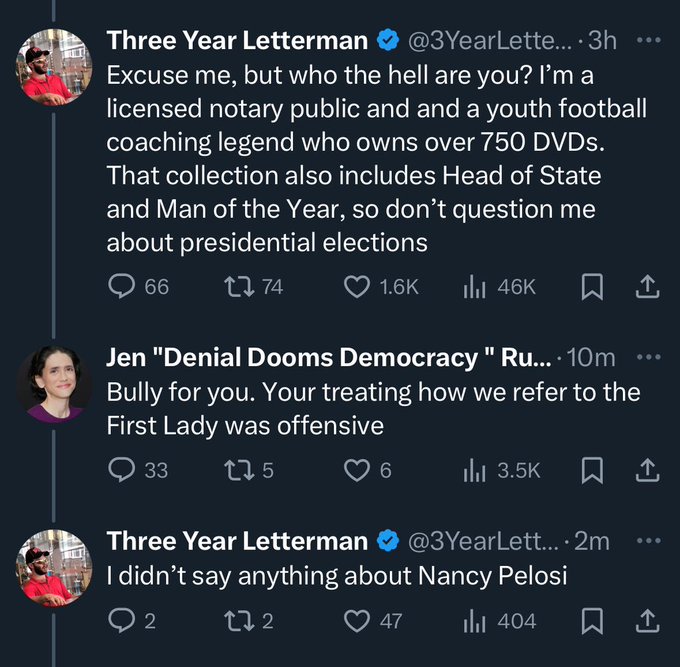Open more options on Jen's tweet
Image resolution: width=680 pixels, height=667 pixels.
click(x=648, y=357)
